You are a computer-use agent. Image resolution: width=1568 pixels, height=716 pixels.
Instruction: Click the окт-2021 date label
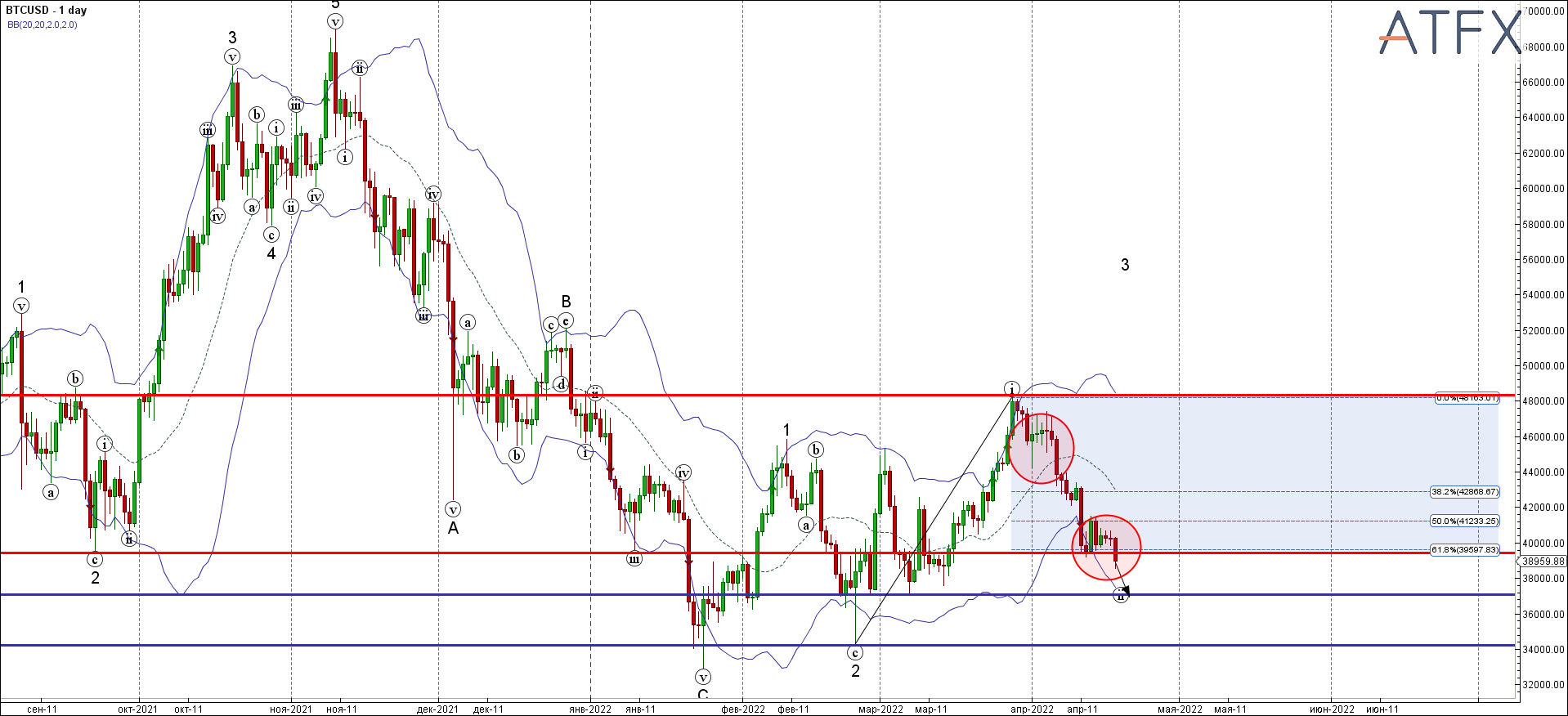137,709
